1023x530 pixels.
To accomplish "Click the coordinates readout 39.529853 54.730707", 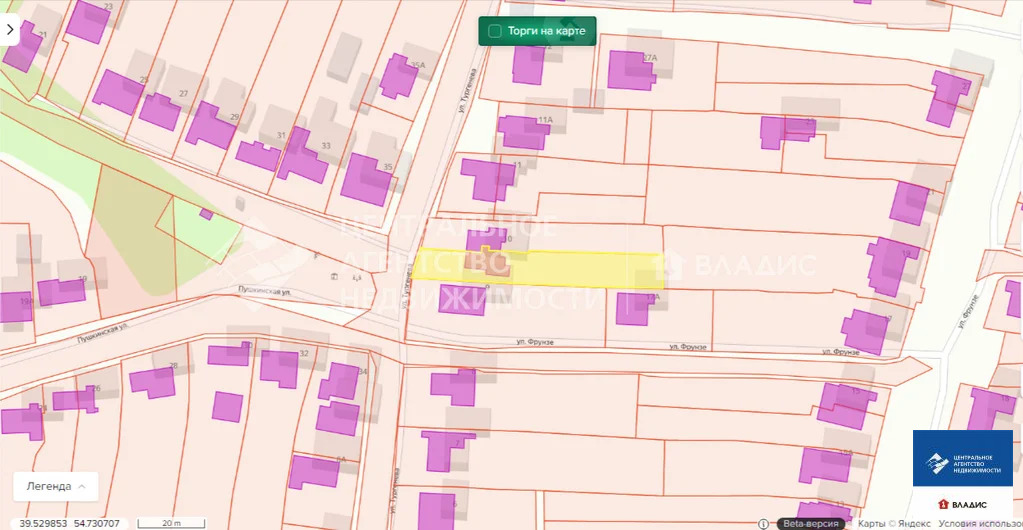I will point(70,523).
